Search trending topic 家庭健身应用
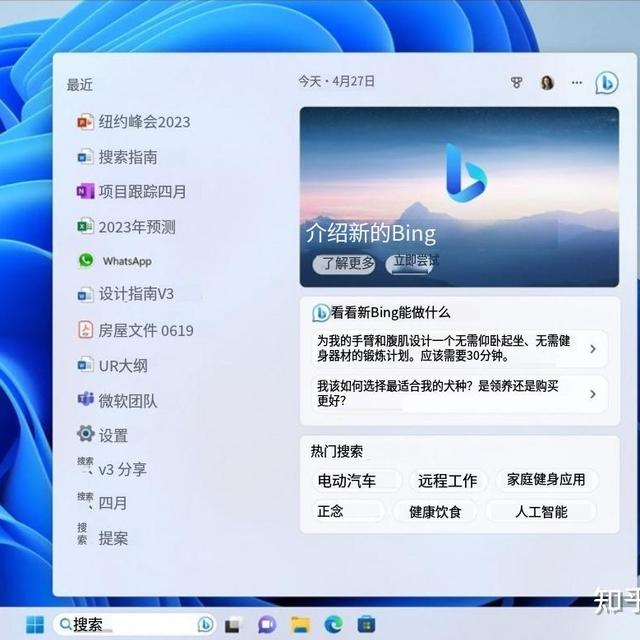 (x=546, y=480)
